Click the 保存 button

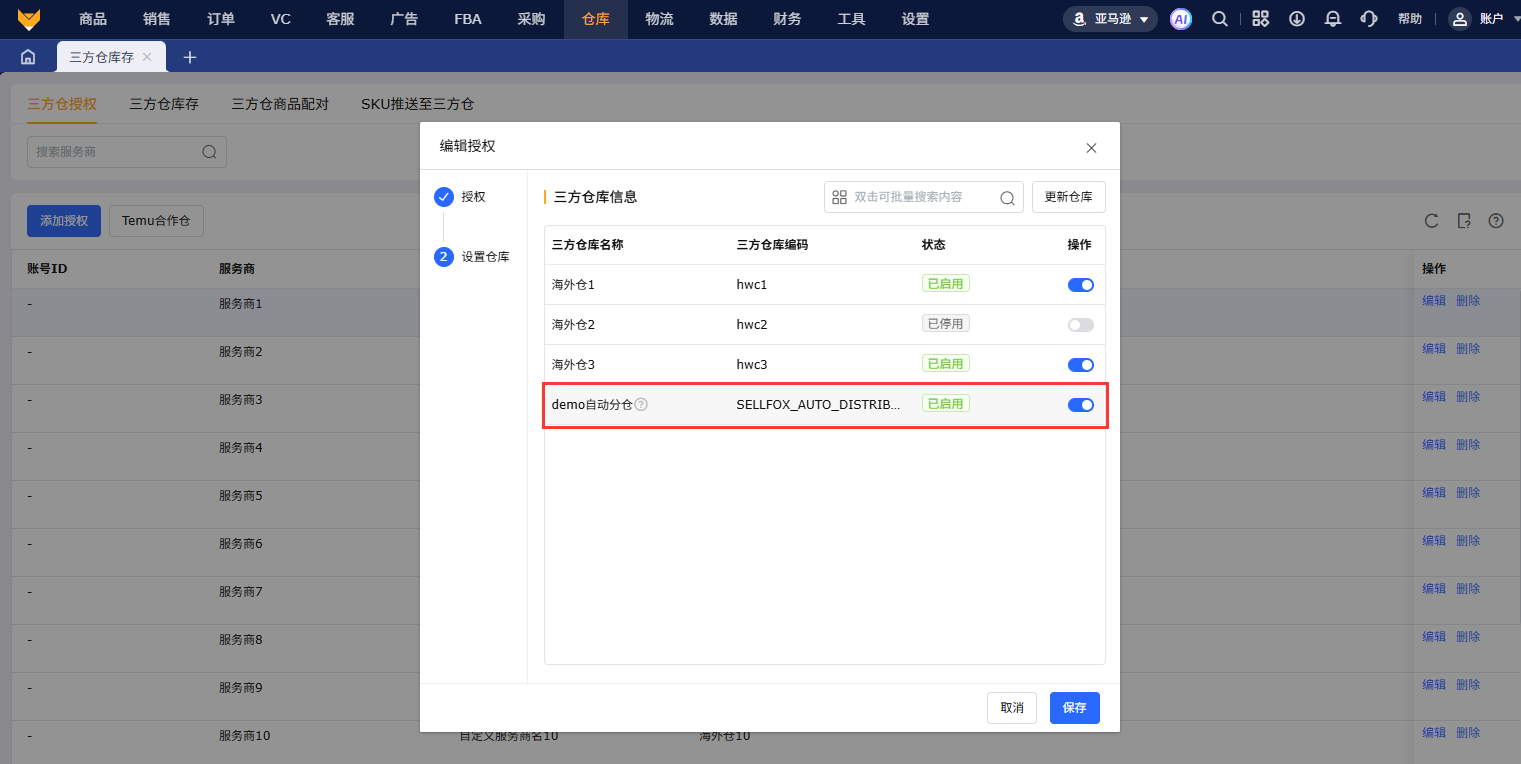(x=1075, y=708)
